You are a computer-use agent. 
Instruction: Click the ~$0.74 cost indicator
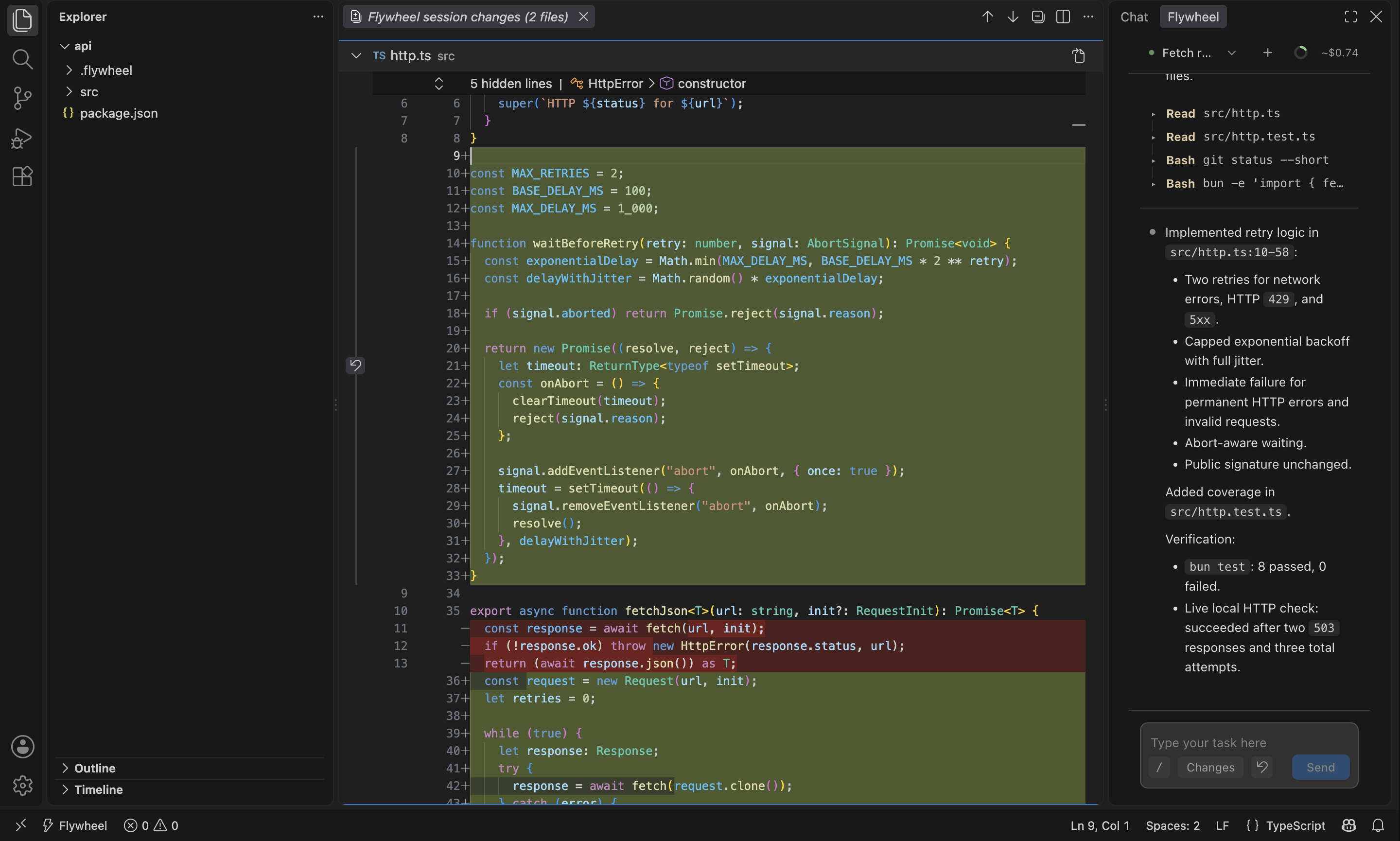1339,53
